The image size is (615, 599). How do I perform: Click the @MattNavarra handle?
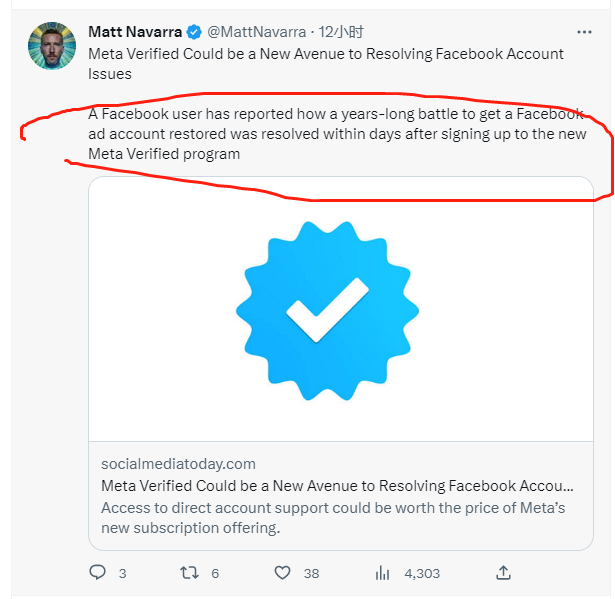tap(255, 32)
